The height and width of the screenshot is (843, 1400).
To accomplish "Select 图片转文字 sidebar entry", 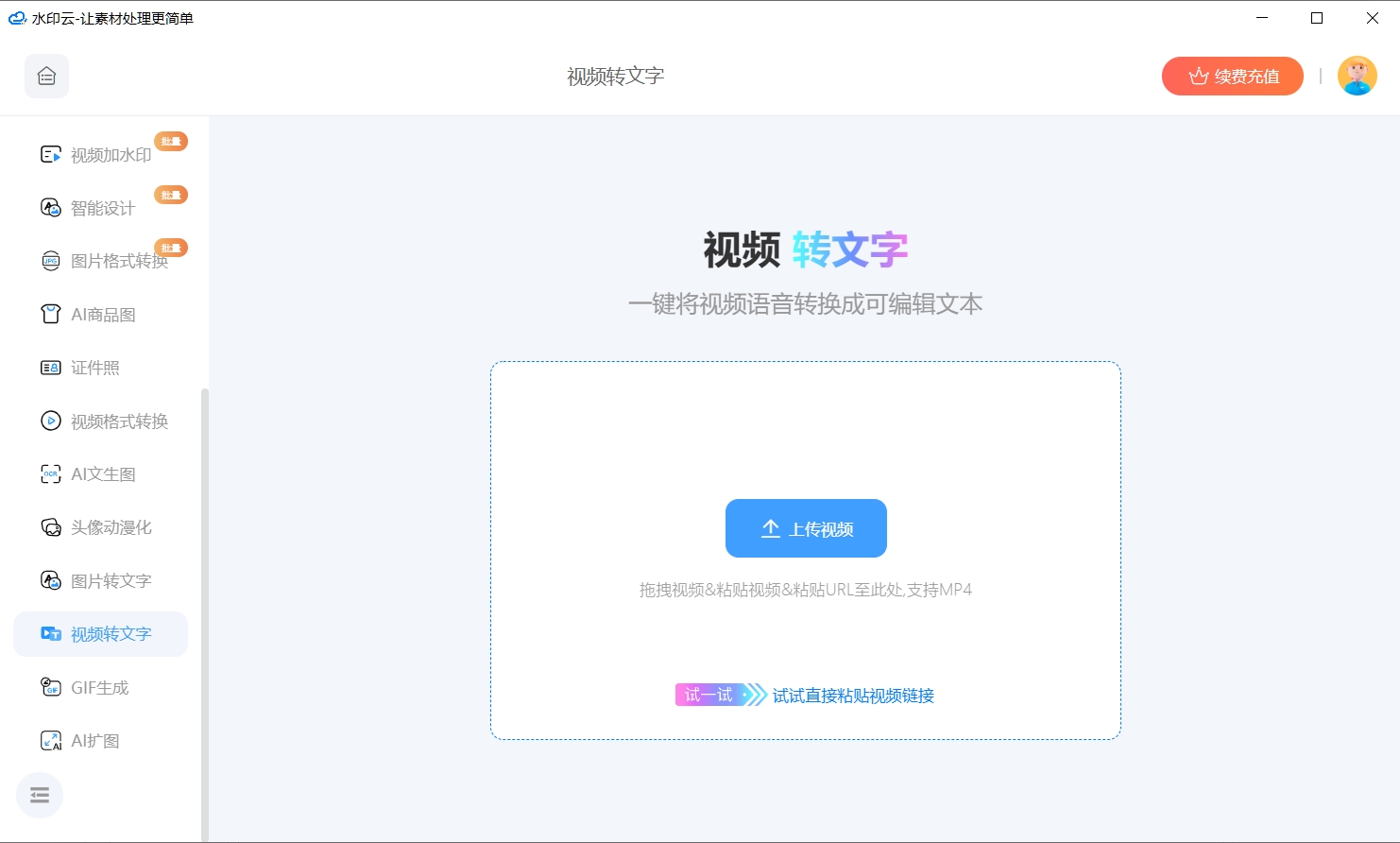I will pos(111,581).
